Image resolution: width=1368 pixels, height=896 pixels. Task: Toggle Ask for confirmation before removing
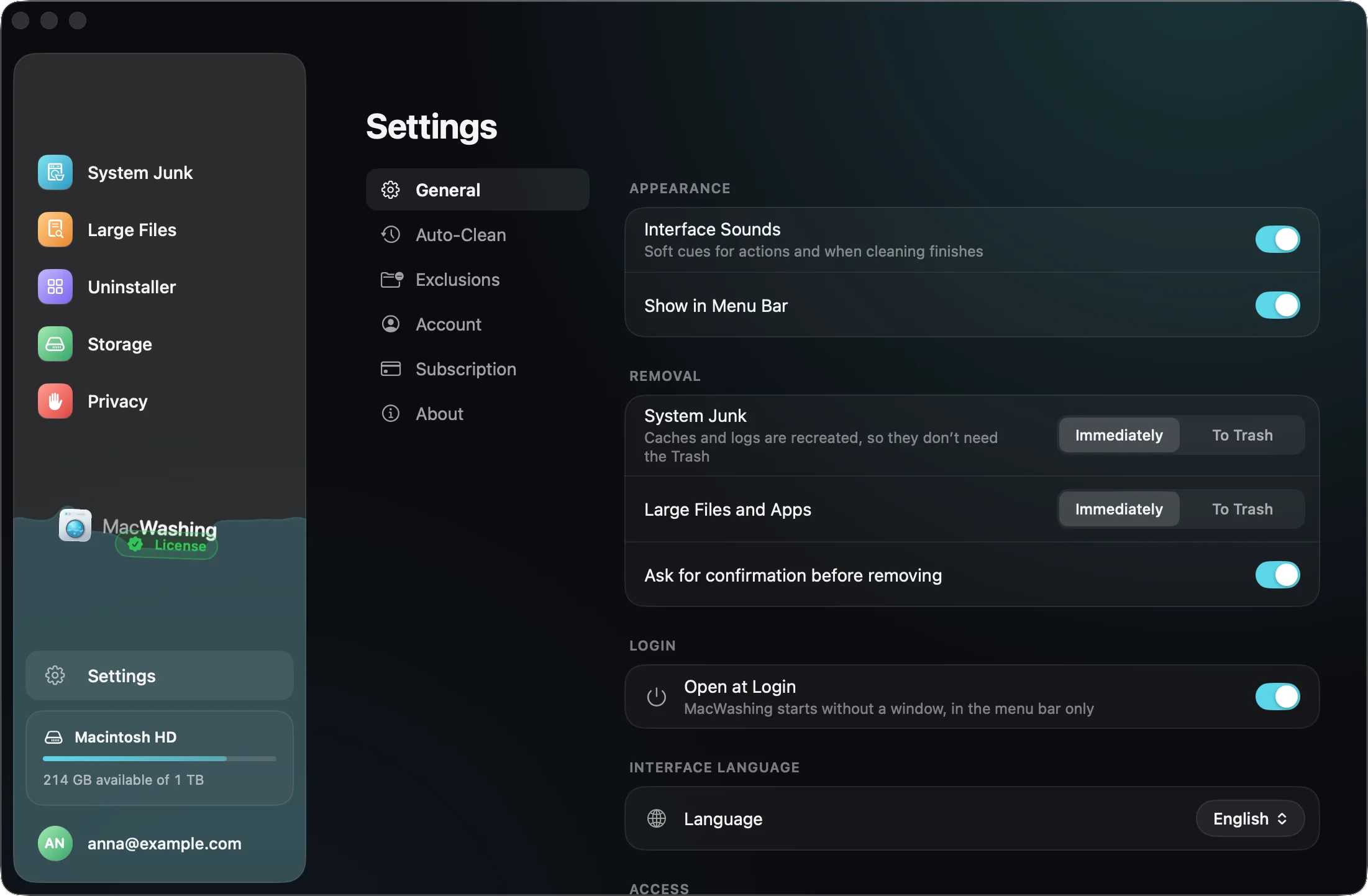pyautogui.click(x=1277, y=575)
